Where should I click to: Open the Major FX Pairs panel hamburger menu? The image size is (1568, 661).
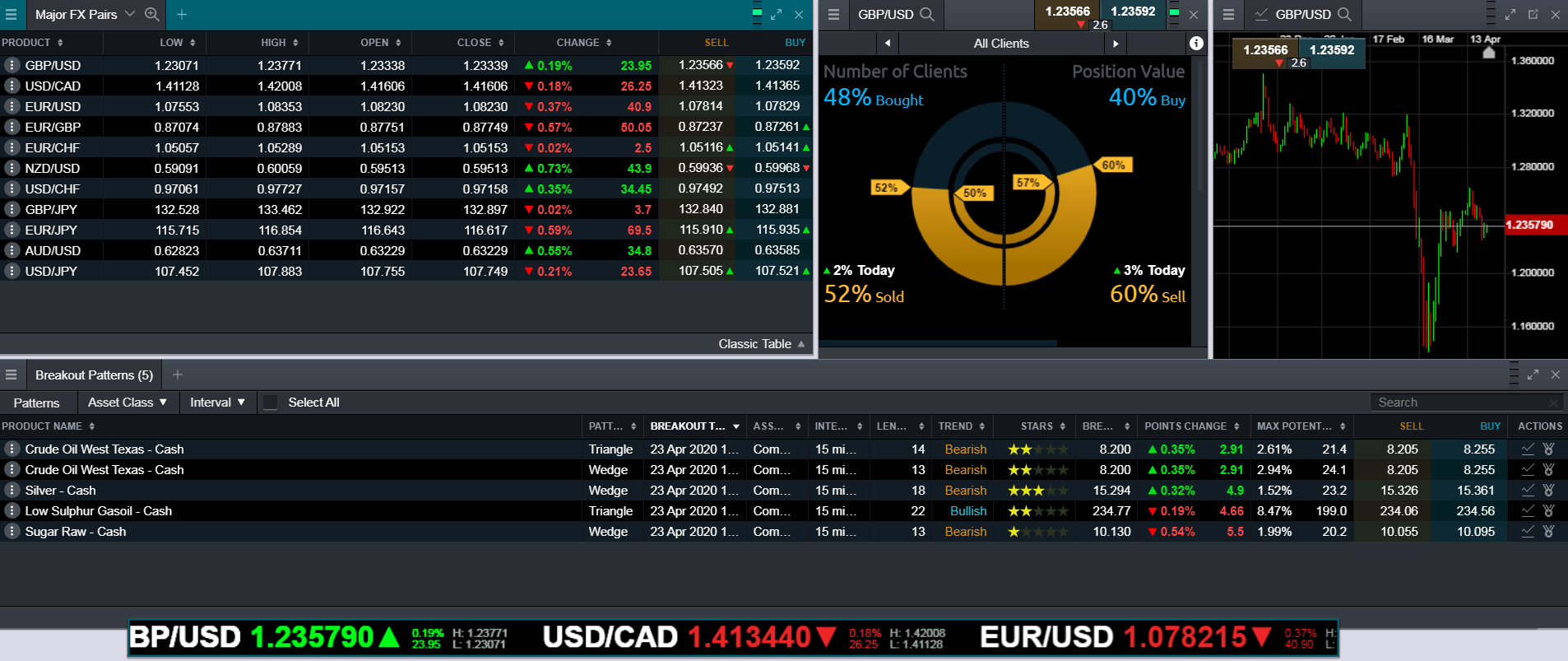point(11,14)
